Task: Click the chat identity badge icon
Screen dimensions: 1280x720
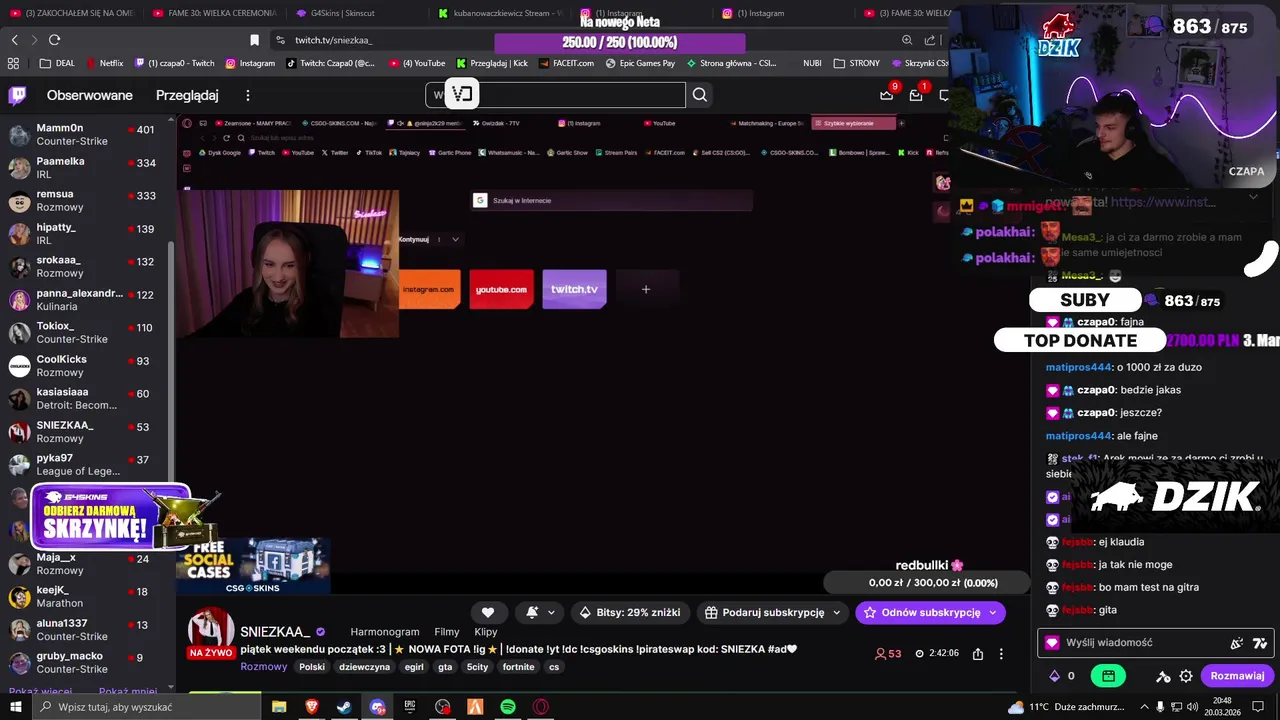Action: [x=1052, y=643]
